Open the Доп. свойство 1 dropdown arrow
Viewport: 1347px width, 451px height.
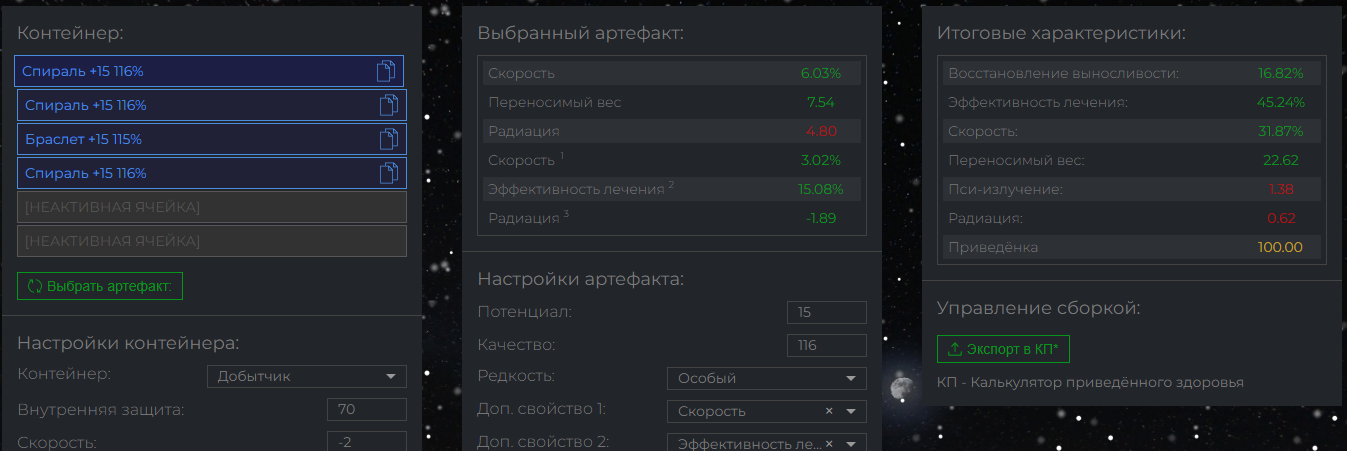(x=851, y=411)
